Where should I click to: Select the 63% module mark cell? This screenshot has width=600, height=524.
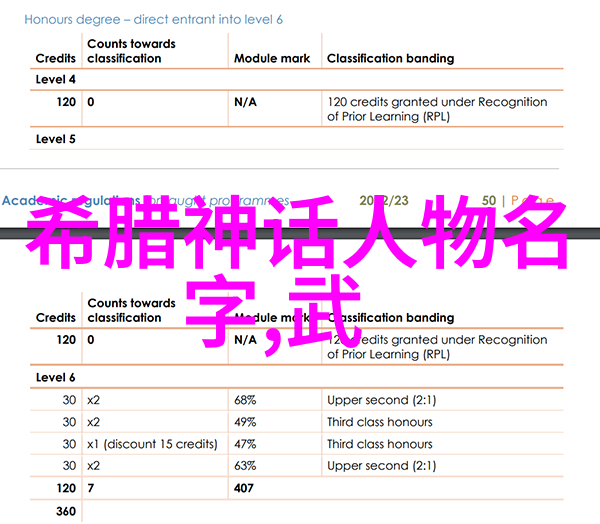click(x=245, y=466)
